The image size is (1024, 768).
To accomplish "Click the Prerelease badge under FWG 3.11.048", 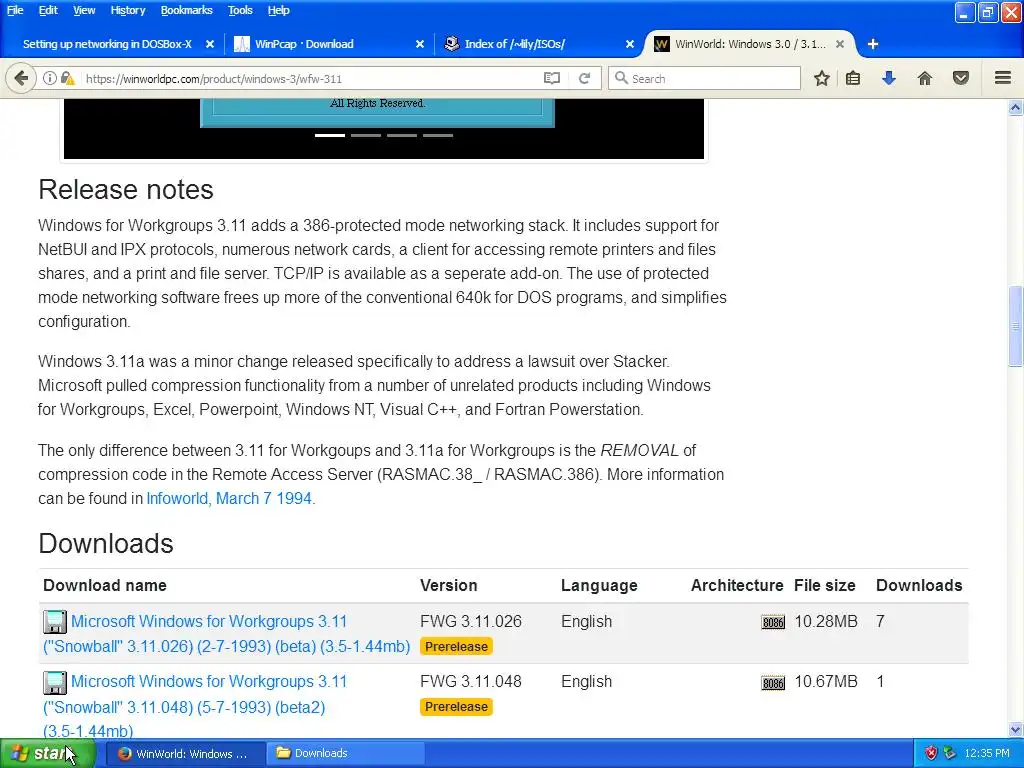I will point(456,707).
